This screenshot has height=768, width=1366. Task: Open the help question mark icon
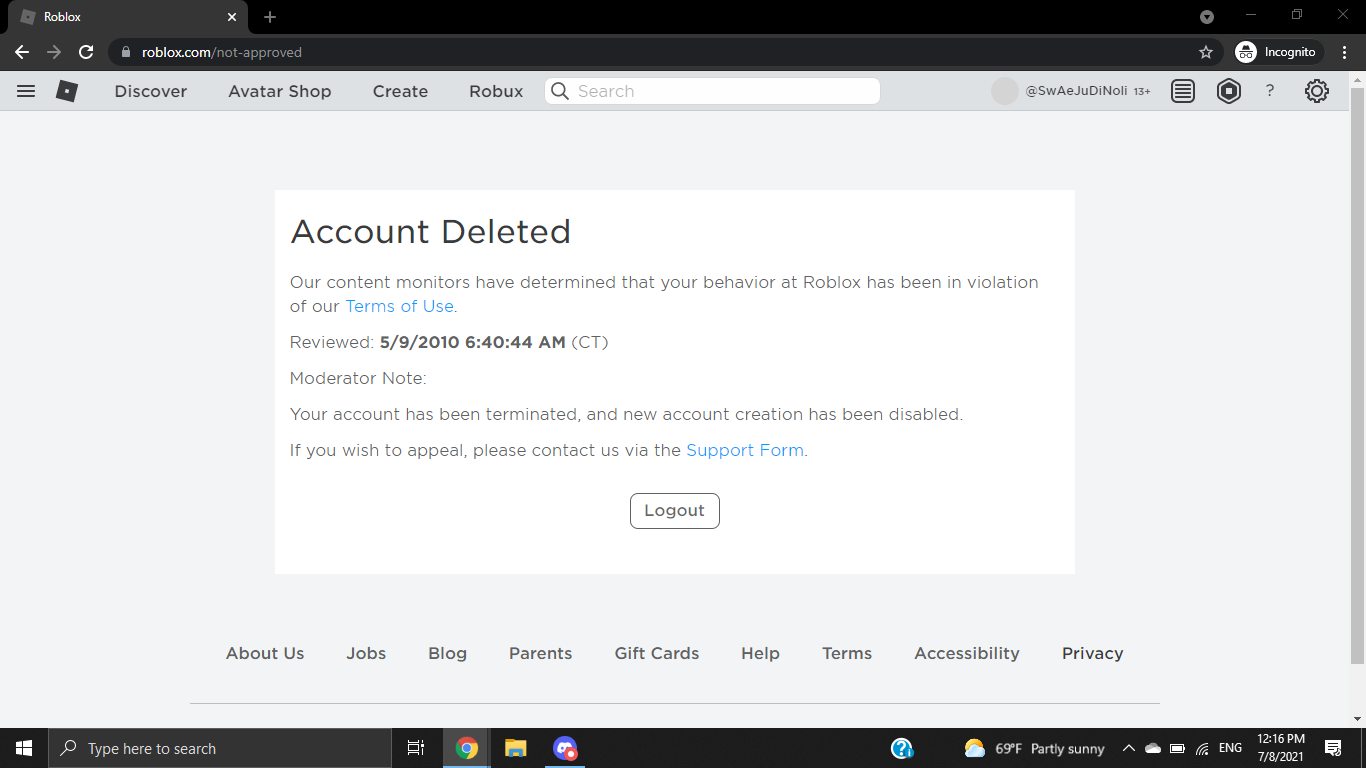(x=1270, y=91)
